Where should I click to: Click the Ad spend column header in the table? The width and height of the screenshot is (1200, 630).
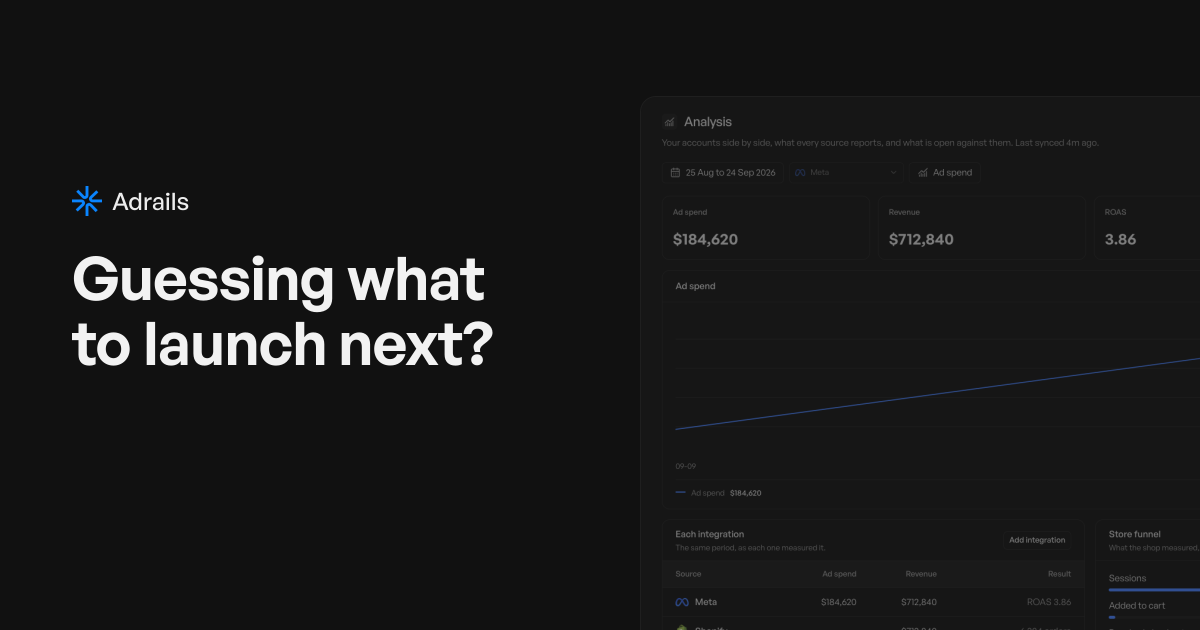pos(839,574)
